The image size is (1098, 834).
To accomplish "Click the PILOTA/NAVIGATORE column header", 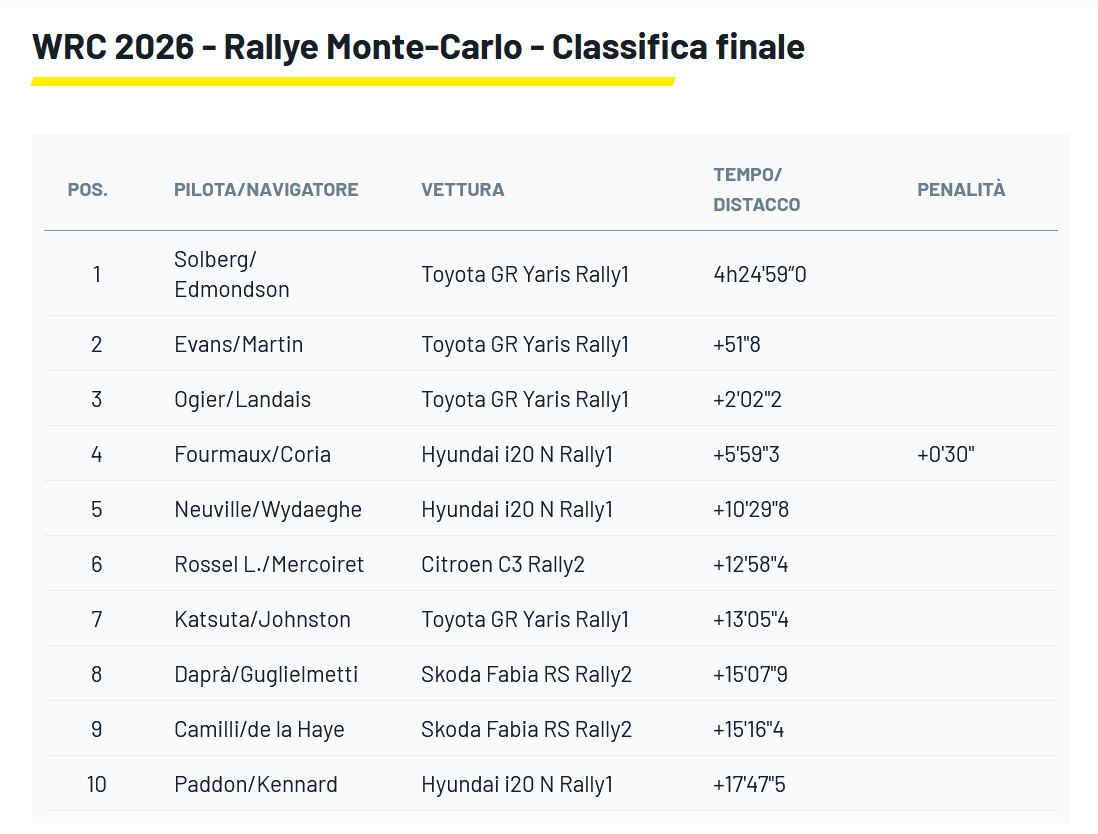I will coord(266,190).
